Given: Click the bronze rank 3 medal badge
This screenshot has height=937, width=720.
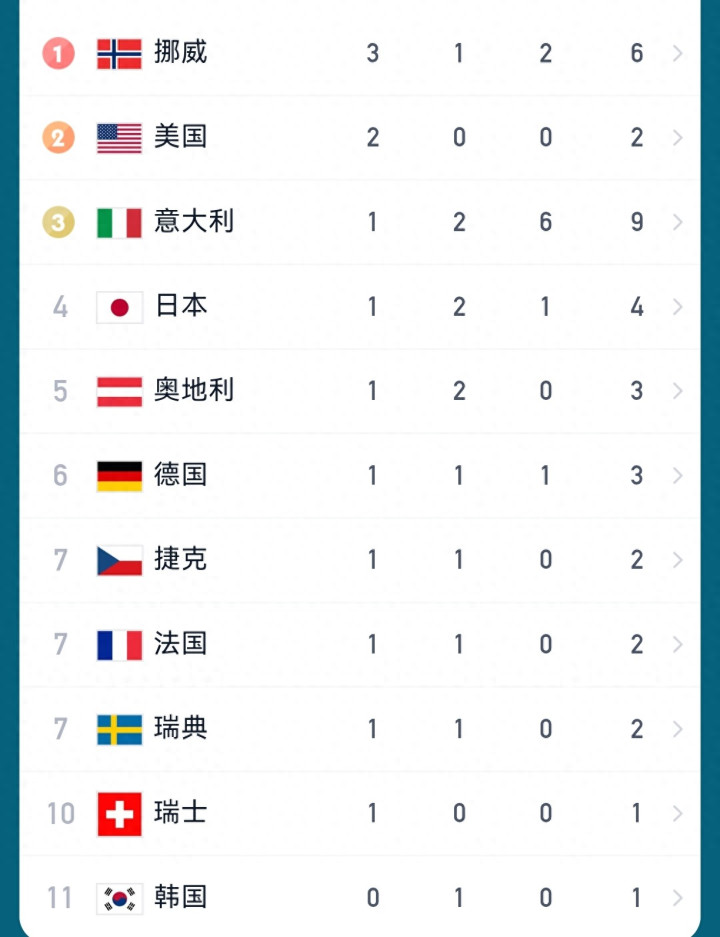Looking at the screenshot, I should (58, 222).
